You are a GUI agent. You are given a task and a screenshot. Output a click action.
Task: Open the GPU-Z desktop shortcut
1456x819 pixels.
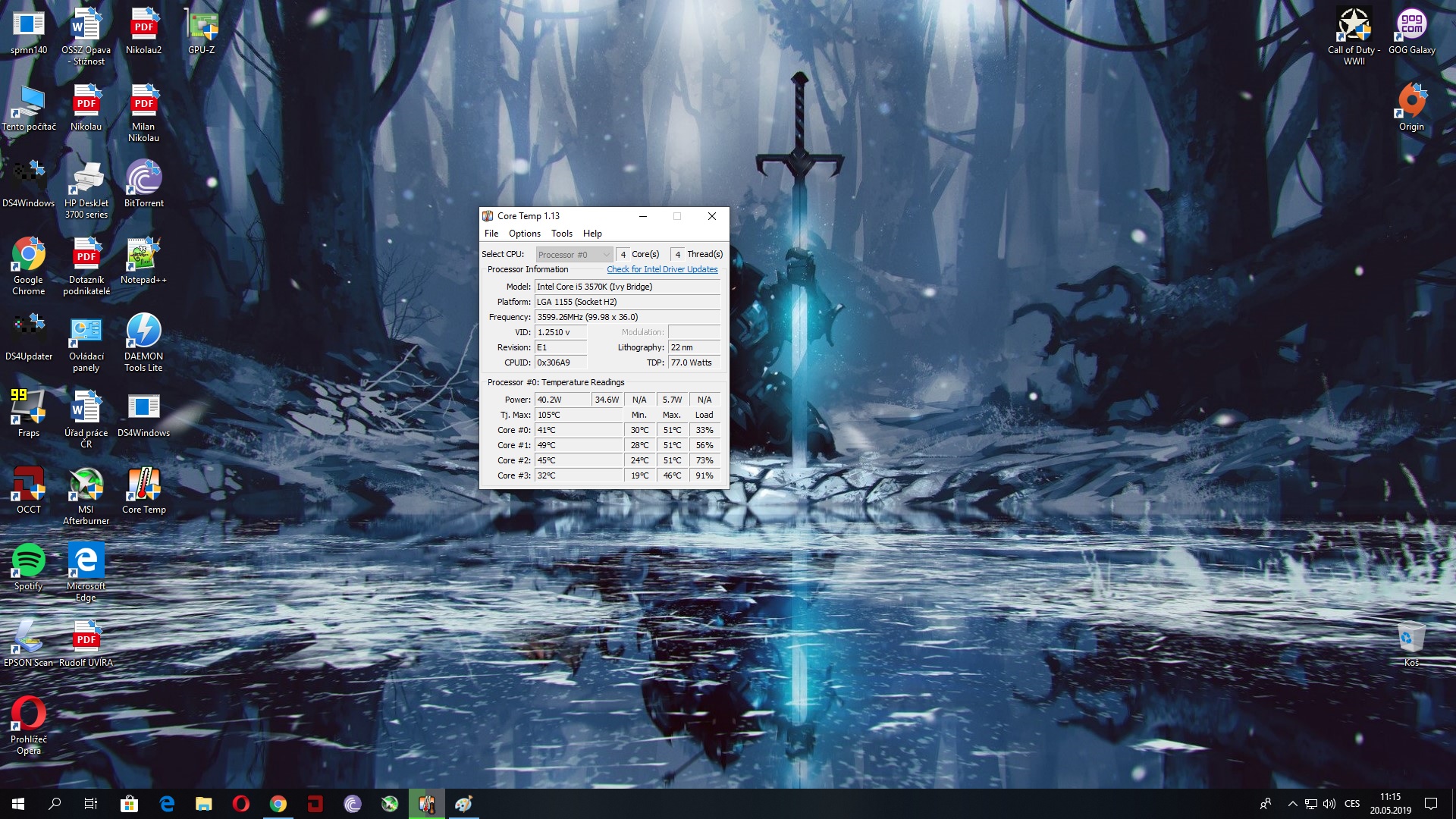click(201, 30)
